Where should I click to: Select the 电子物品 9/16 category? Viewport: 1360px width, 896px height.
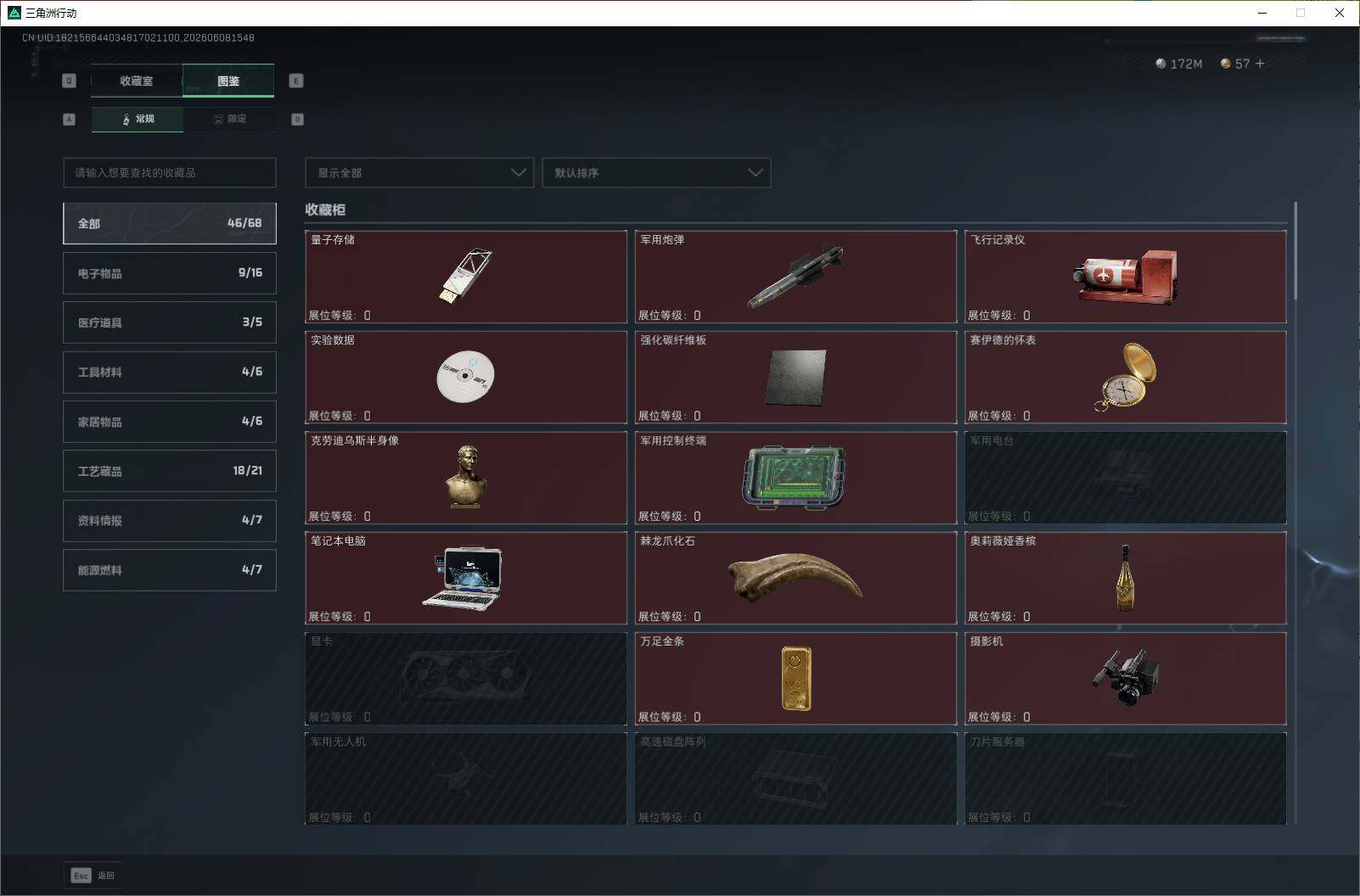(x=170, y=273)
